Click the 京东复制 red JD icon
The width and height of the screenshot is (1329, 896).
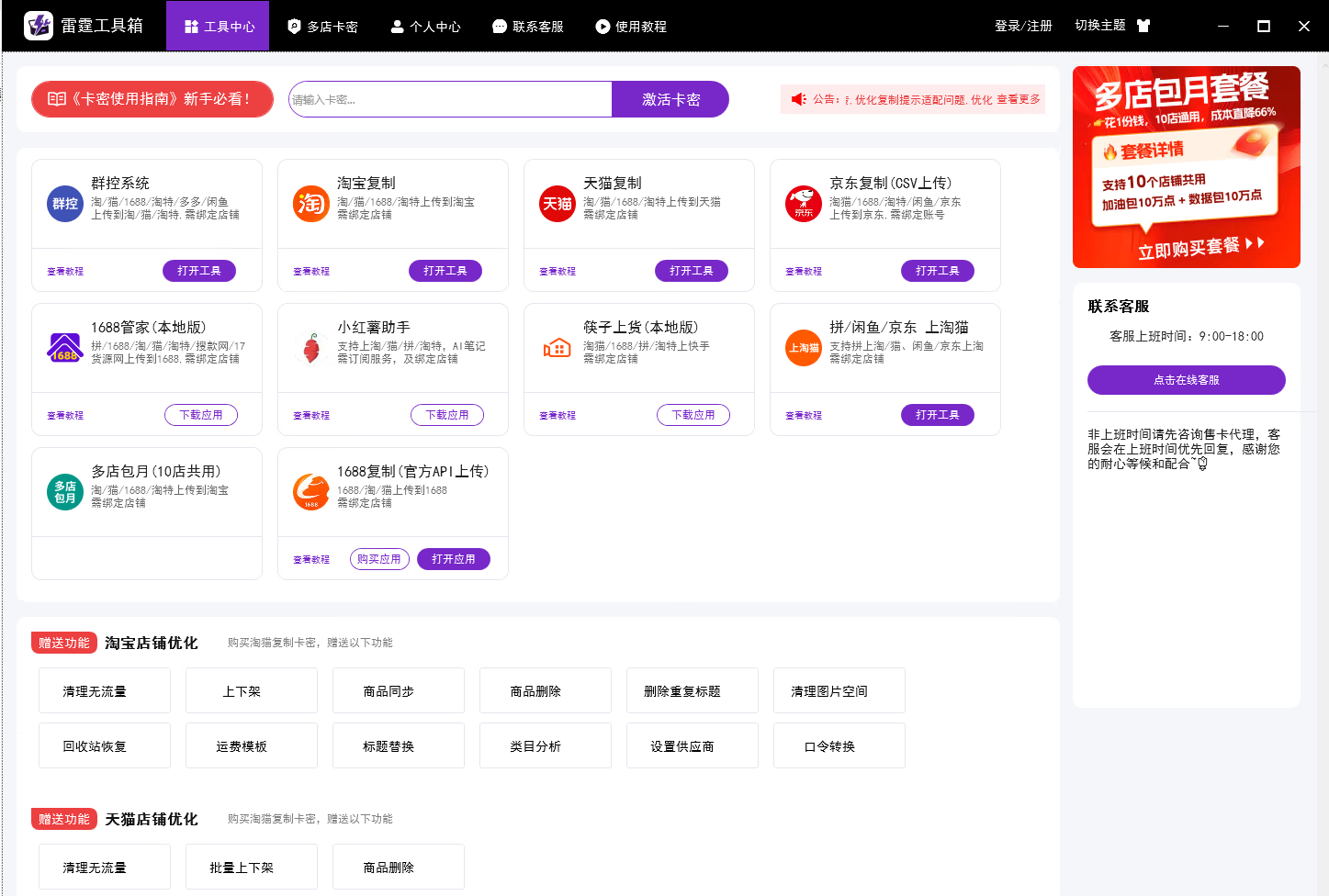(803, 204)
